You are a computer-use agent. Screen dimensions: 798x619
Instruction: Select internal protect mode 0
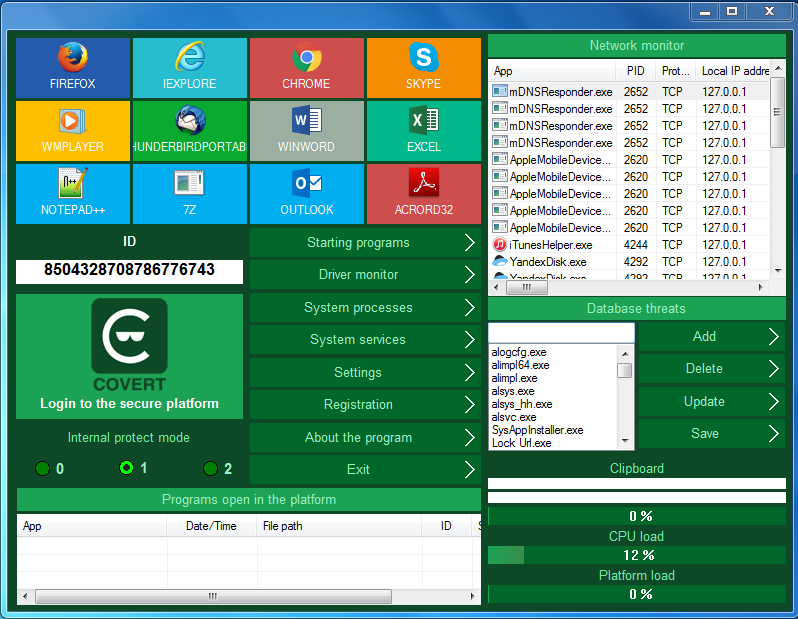[42, 468]
